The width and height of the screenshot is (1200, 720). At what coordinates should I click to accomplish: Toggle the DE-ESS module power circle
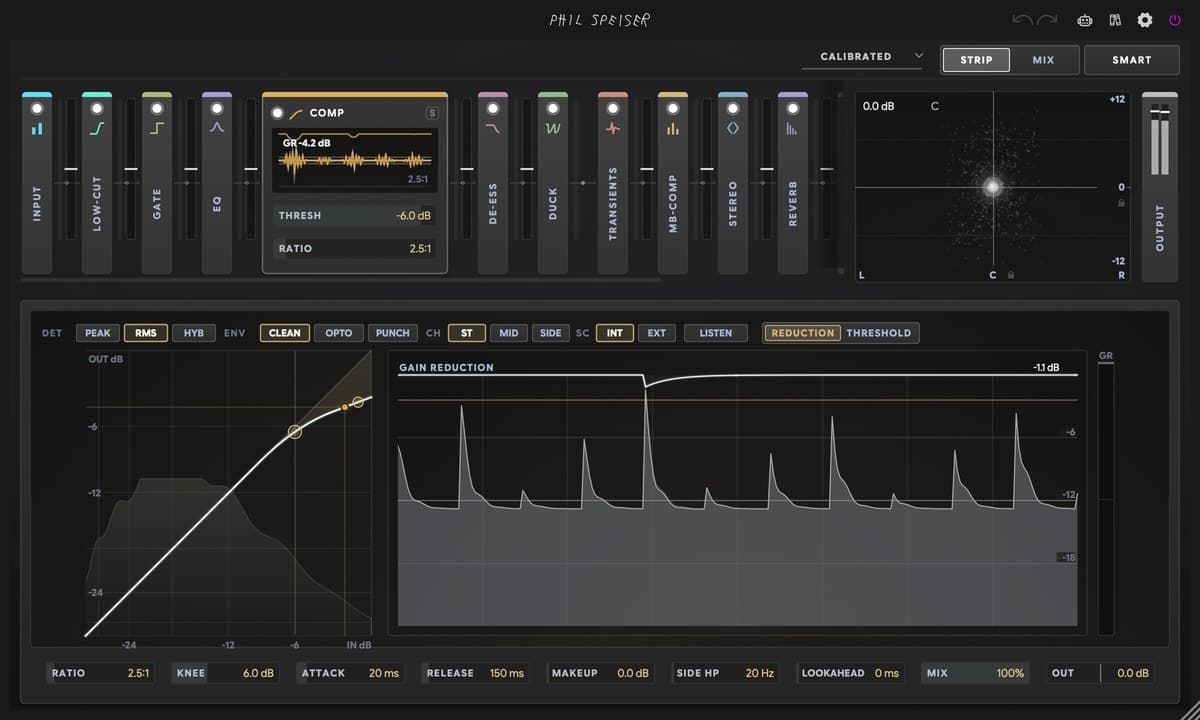click(493, 108)
